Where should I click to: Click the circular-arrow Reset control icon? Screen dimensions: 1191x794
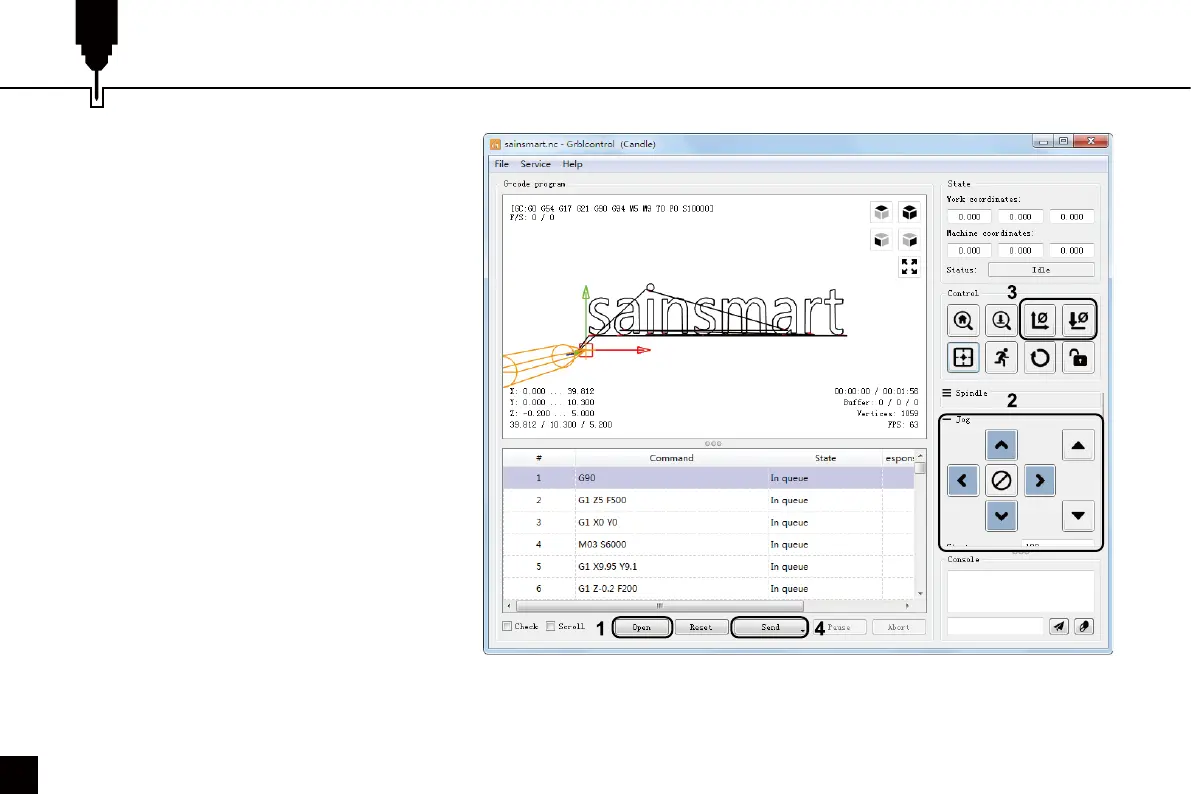pyautogui.click(x=1040, y=358)
